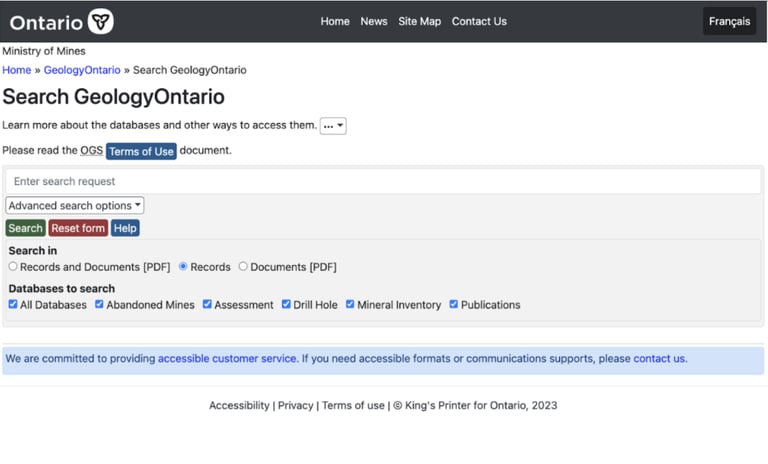Image resolution: width=768 pixels, height=464 pixels.
Task: Click the Ontario wordmark text
Action: tap(46, 23)
